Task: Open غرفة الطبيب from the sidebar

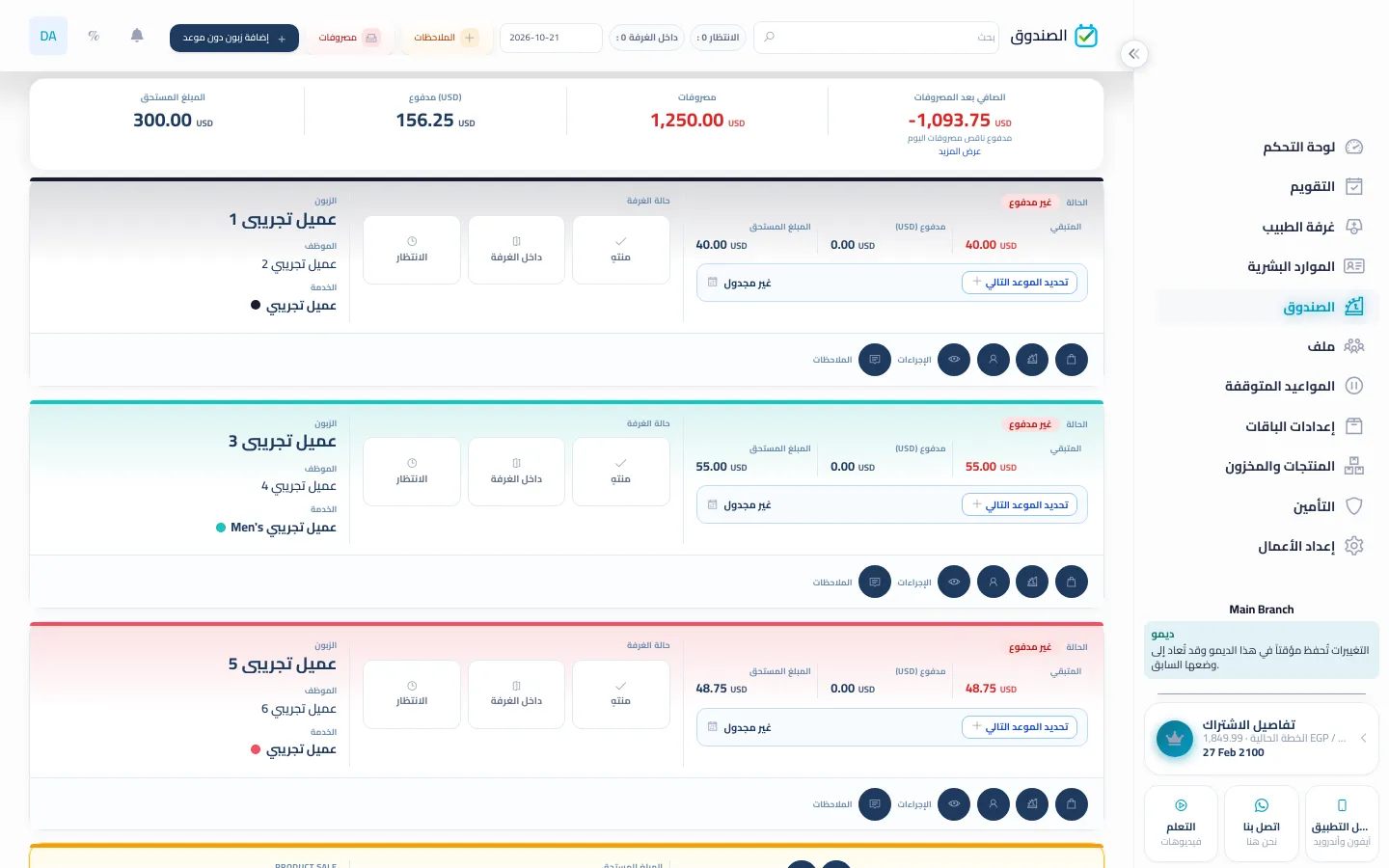Action: (1267, 227)
